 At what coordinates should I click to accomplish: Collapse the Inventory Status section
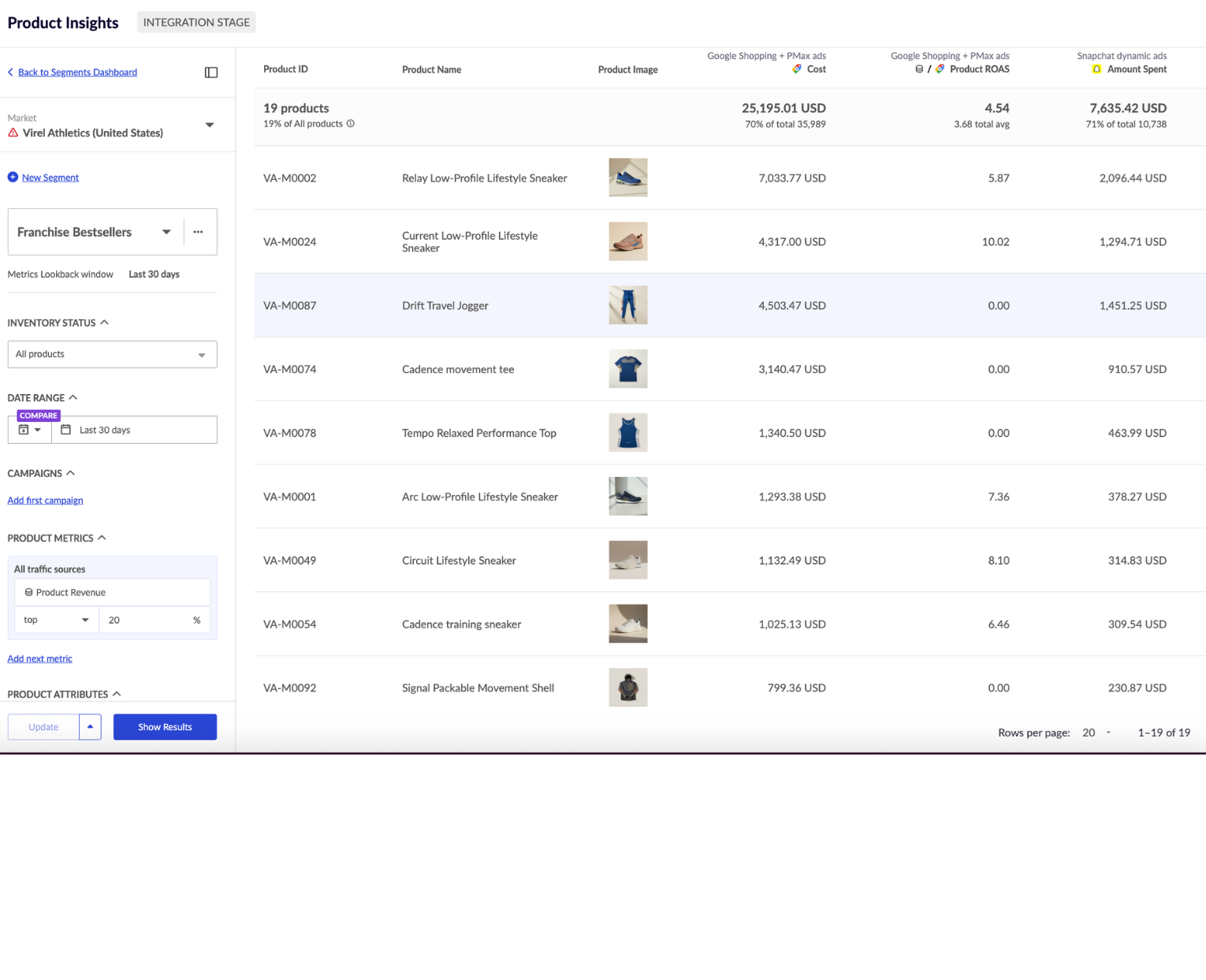point(105,322)
